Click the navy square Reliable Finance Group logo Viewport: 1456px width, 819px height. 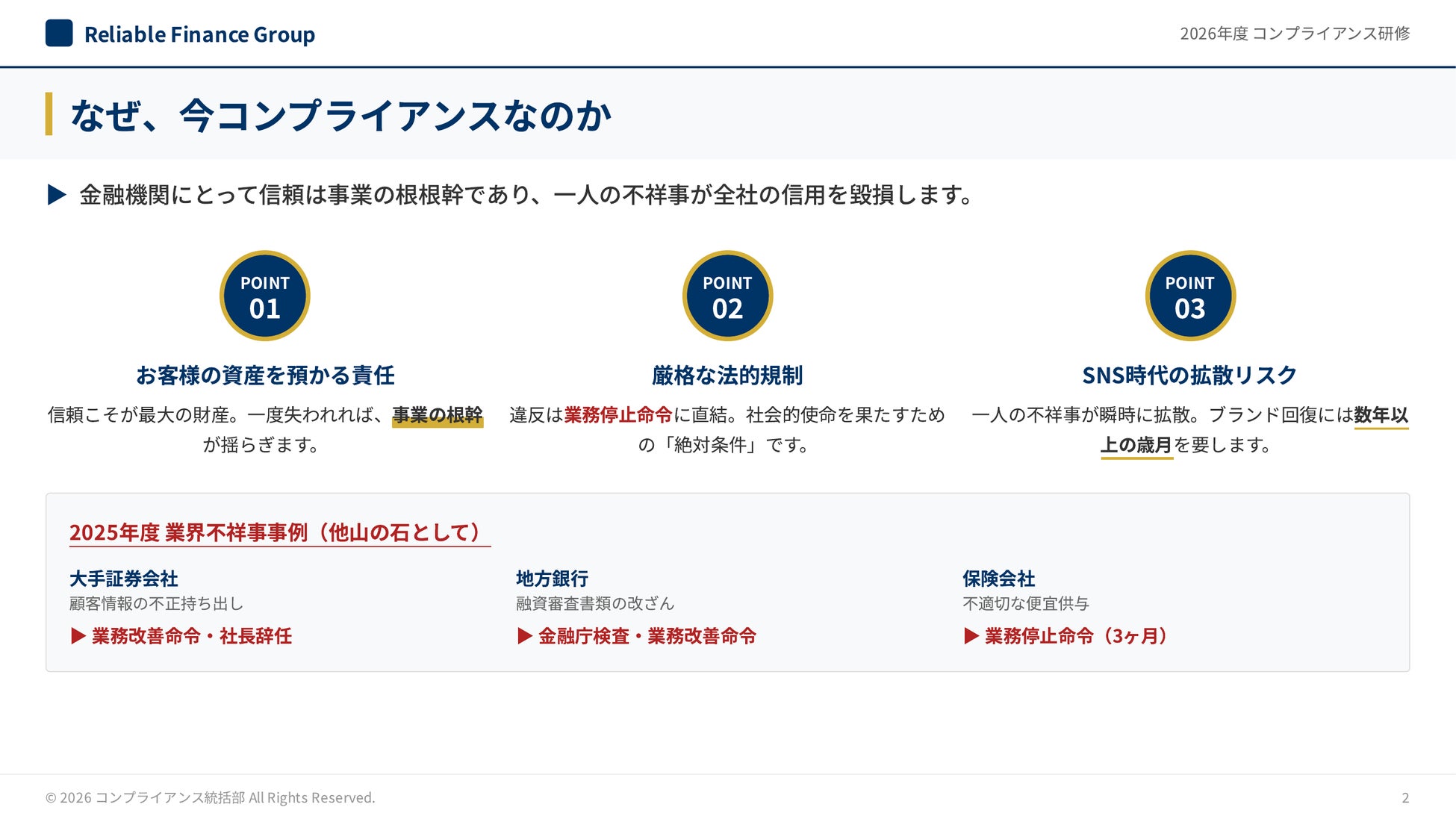tap(59, 34)
